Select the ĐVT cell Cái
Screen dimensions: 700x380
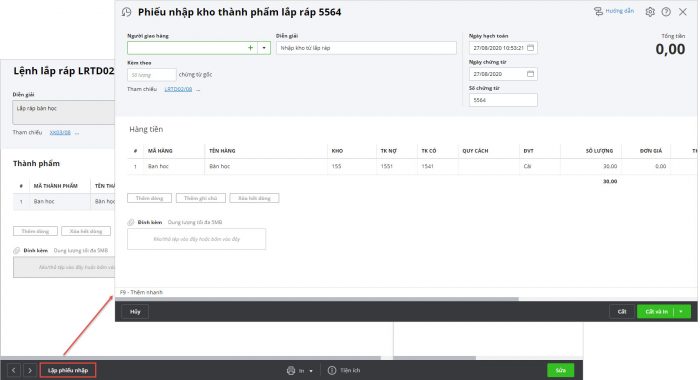point(540,166)
